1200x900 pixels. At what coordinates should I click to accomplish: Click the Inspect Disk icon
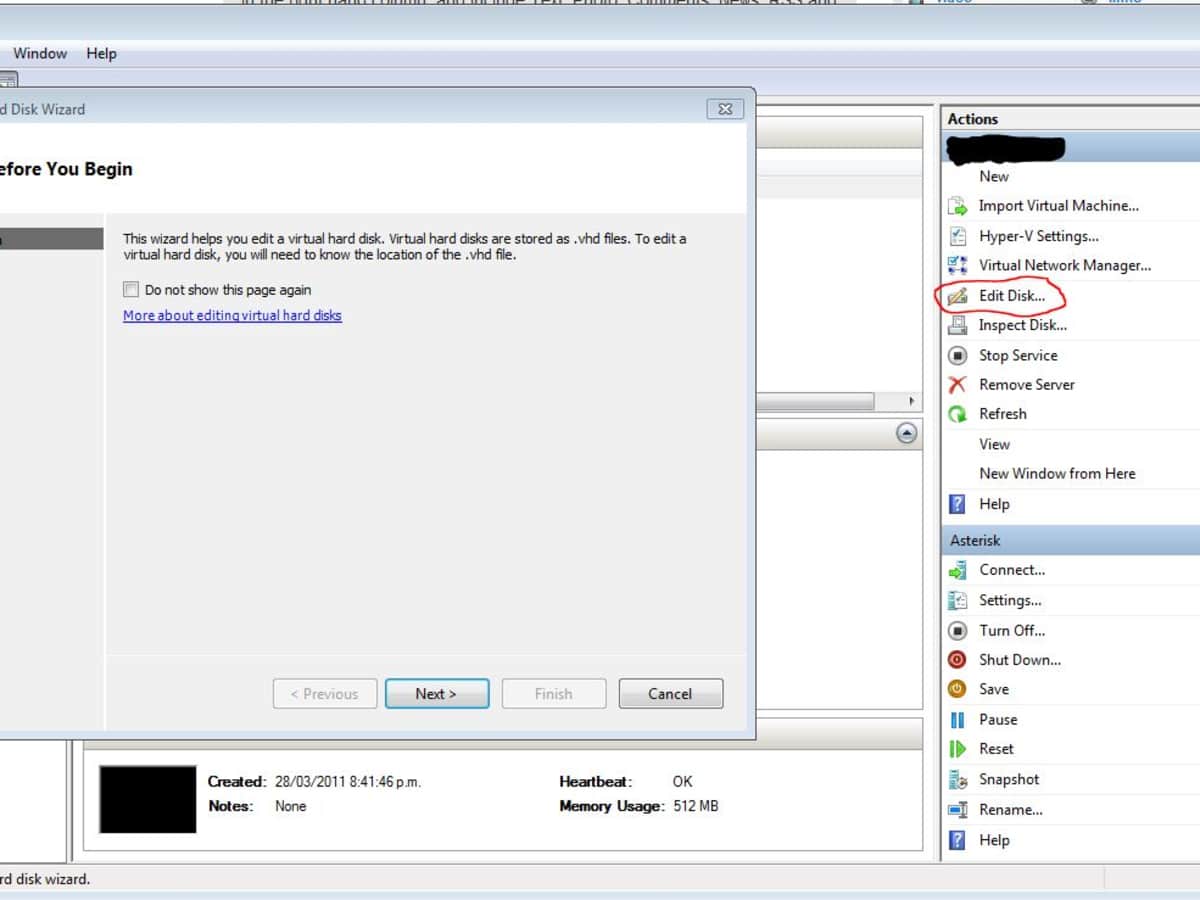point(958,325)
